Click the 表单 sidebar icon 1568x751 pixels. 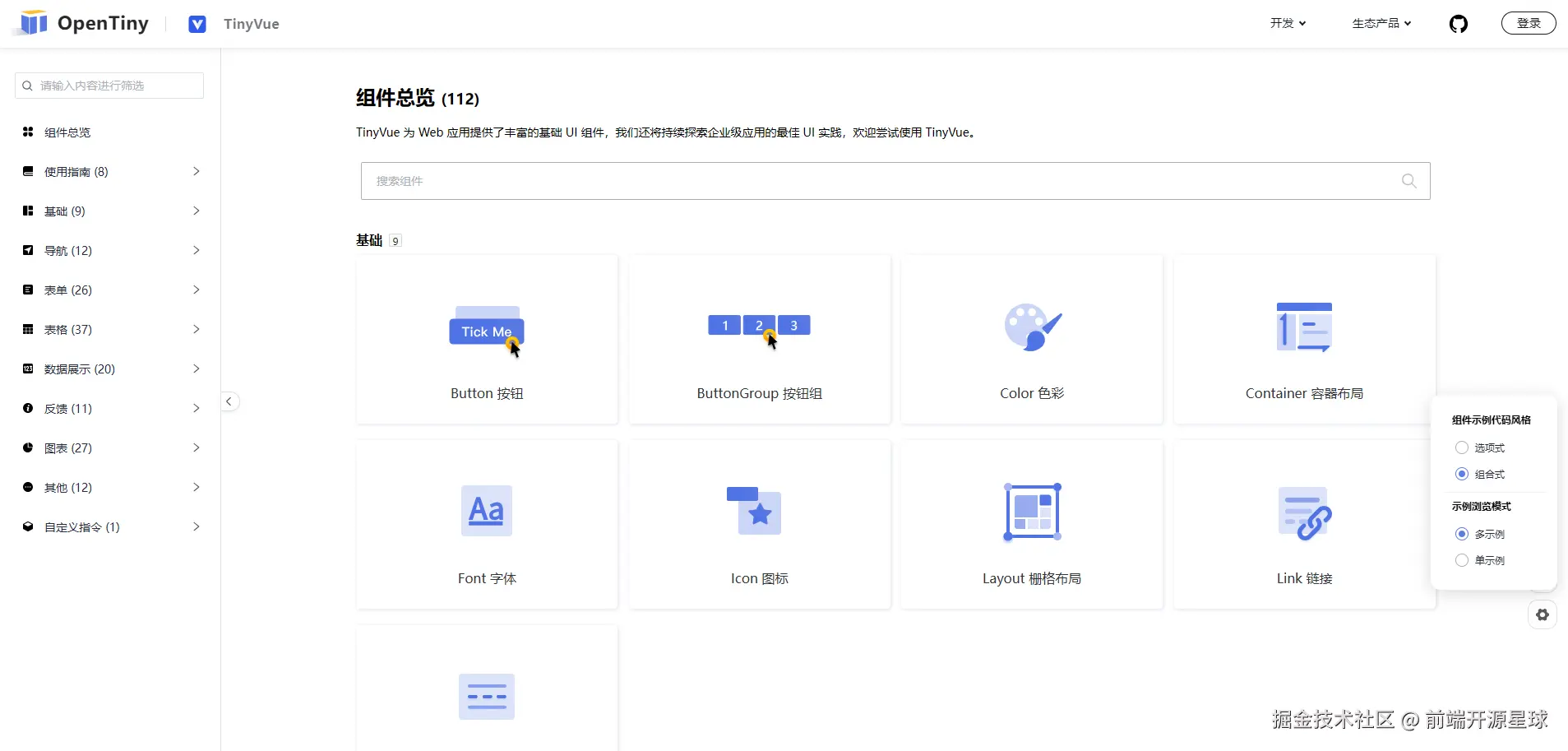point(28,290)
